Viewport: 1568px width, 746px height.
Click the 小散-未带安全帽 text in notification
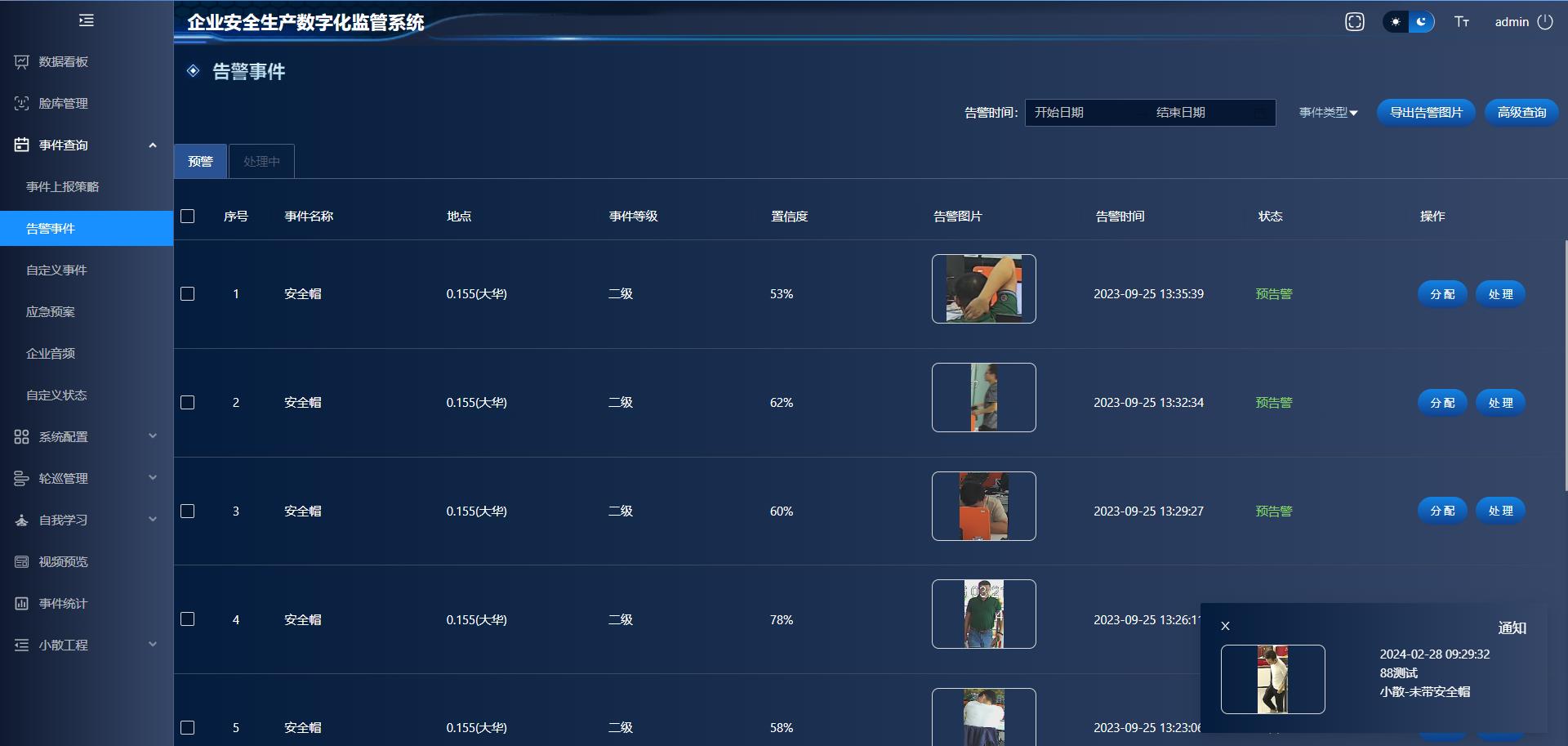[x=1425, y=692]
